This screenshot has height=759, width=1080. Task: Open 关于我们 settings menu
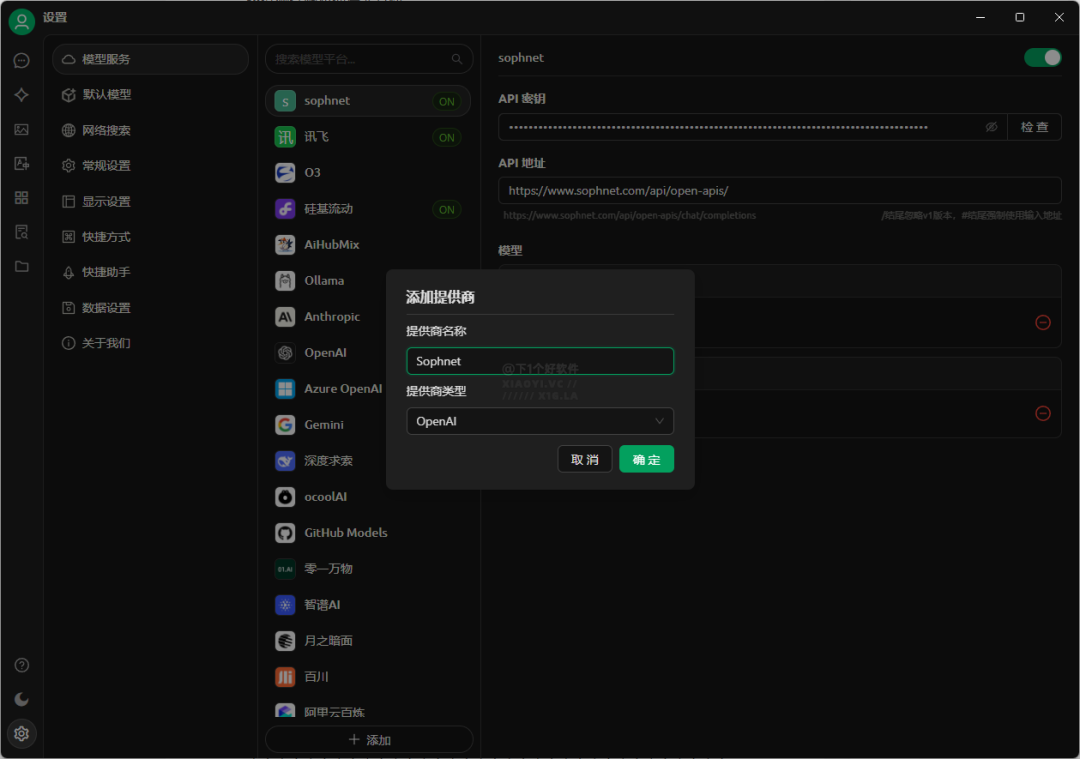click(150, 343)
